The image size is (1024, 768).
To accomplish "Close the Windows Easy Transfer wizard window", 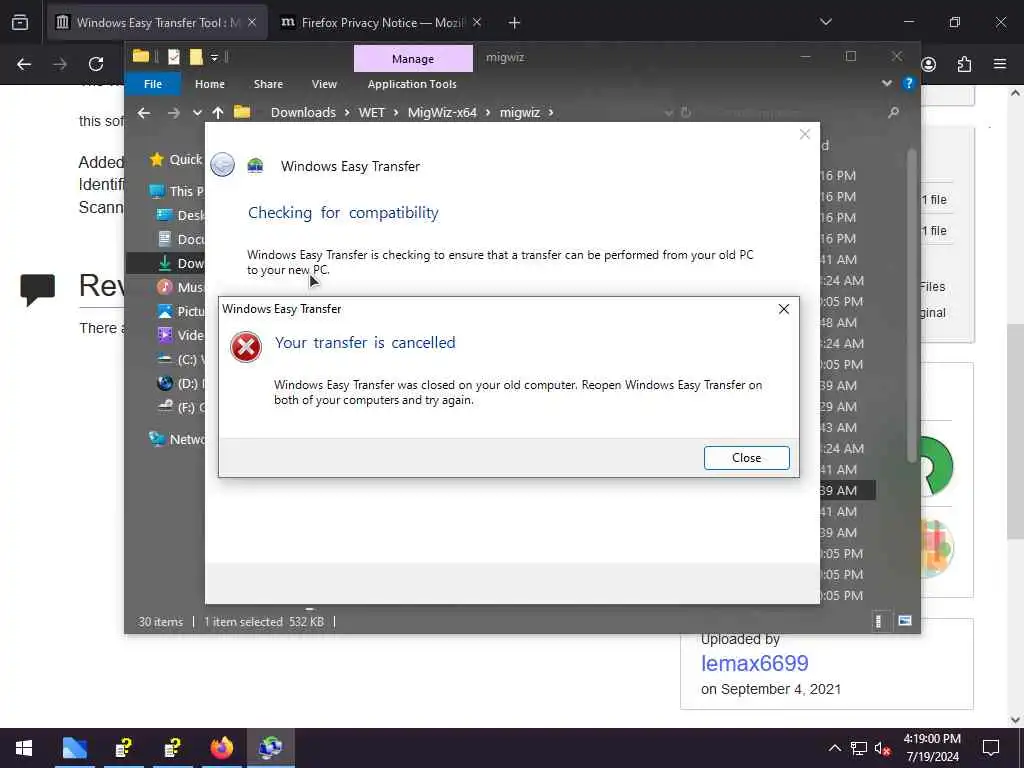I will [x=805, y=134].
